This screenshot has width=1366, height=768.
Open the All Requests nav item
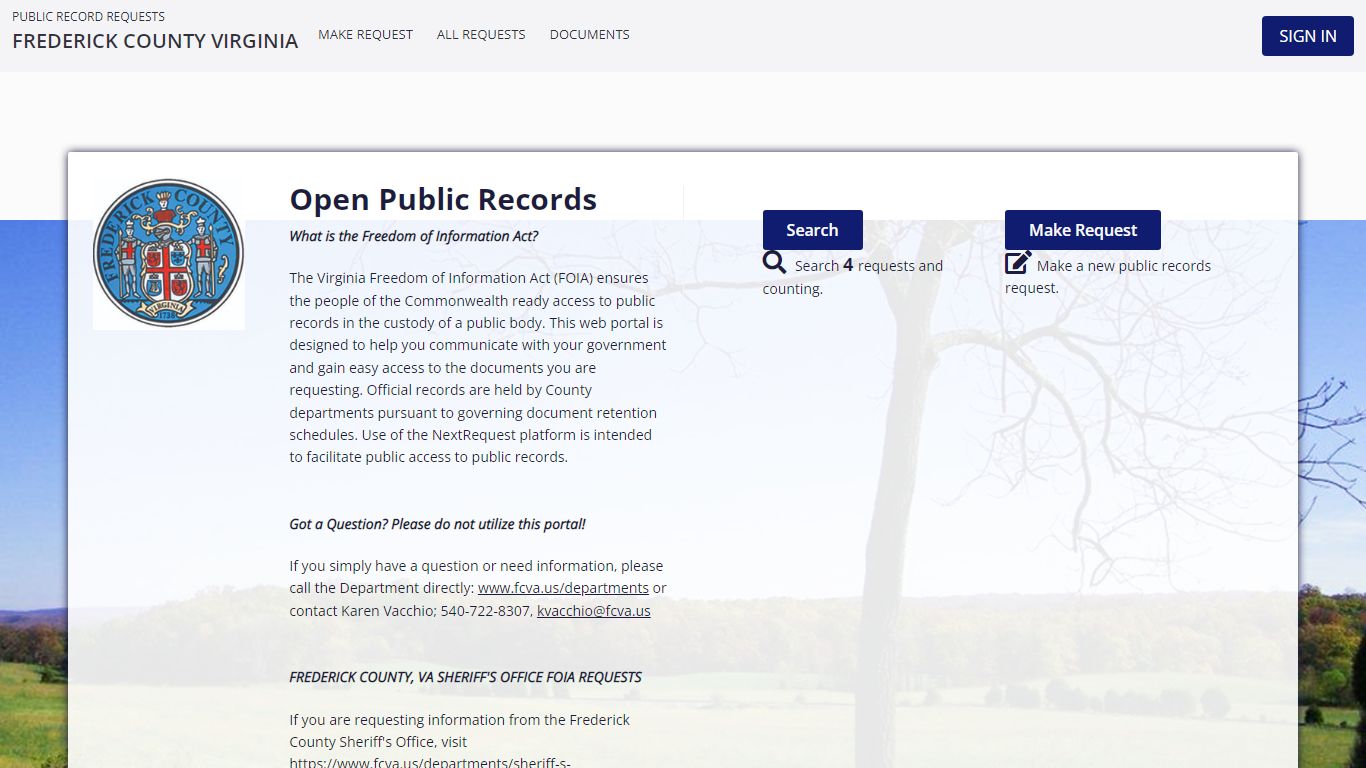481,34
